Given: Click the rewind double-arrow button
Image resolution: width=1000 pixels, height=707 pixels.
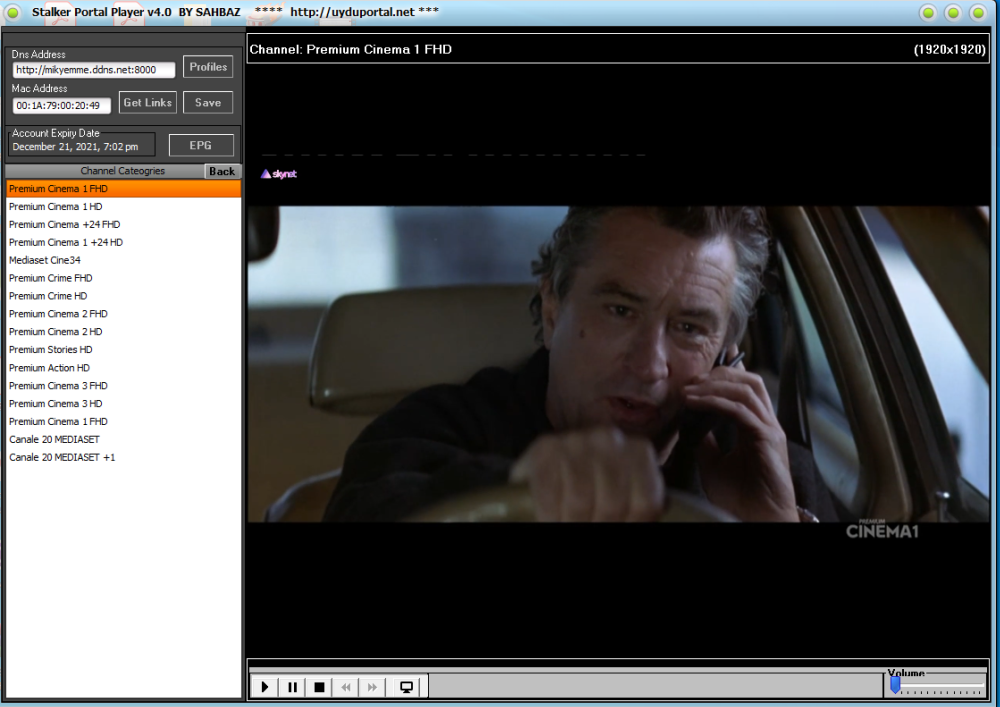Looking at the screenshot, I should click(x=346, y=687).
